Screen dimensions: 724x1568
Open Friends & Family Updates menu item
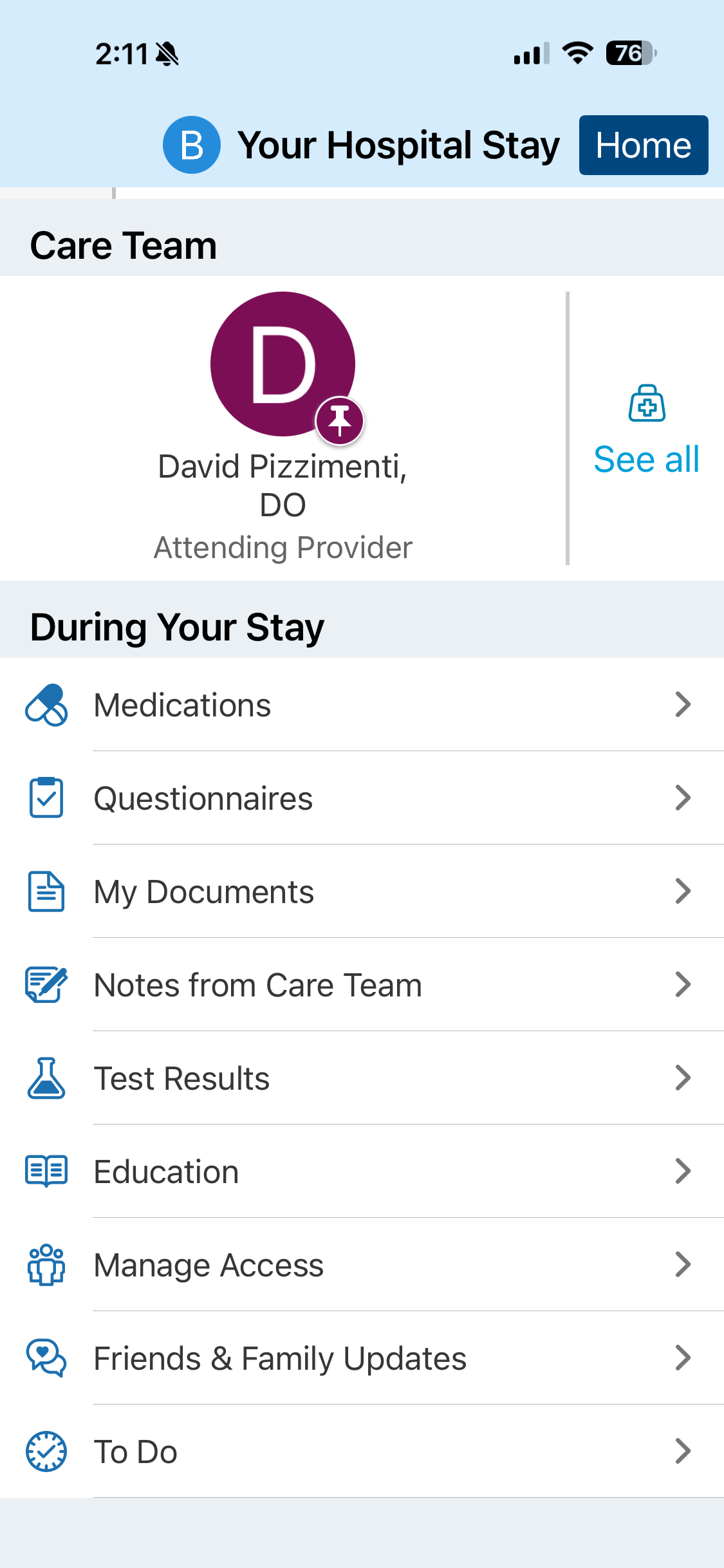pyautogui.click(x=280, y=1358)
